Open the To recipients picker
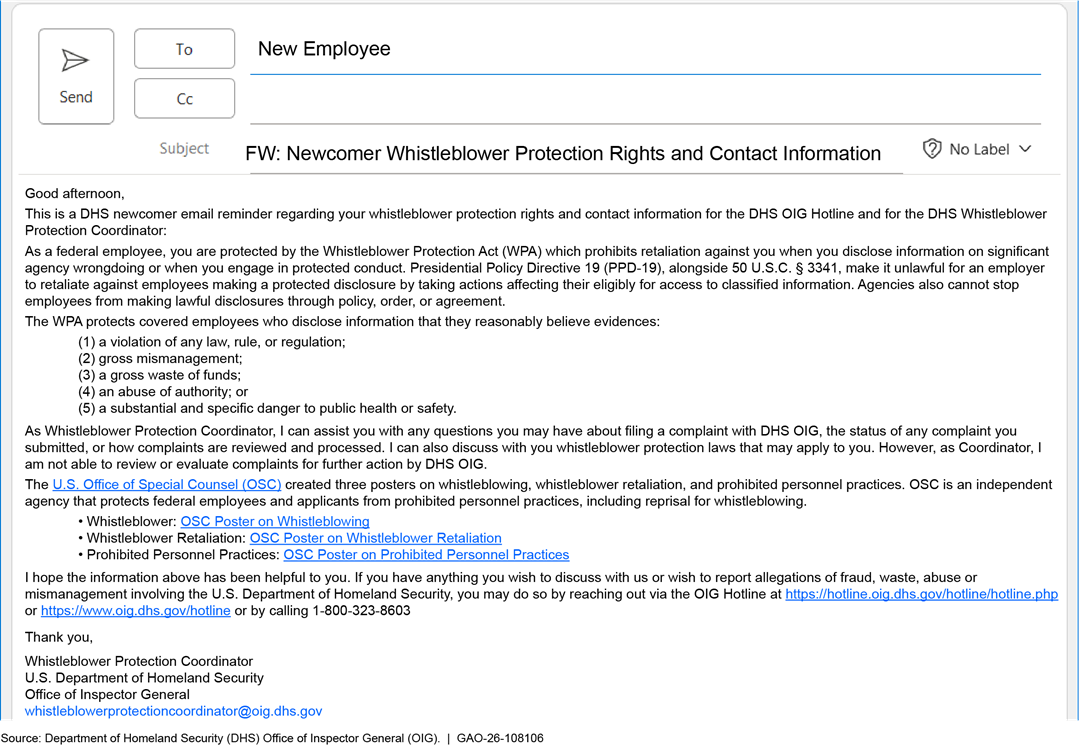1080x746 pixels. click(185, 49)
